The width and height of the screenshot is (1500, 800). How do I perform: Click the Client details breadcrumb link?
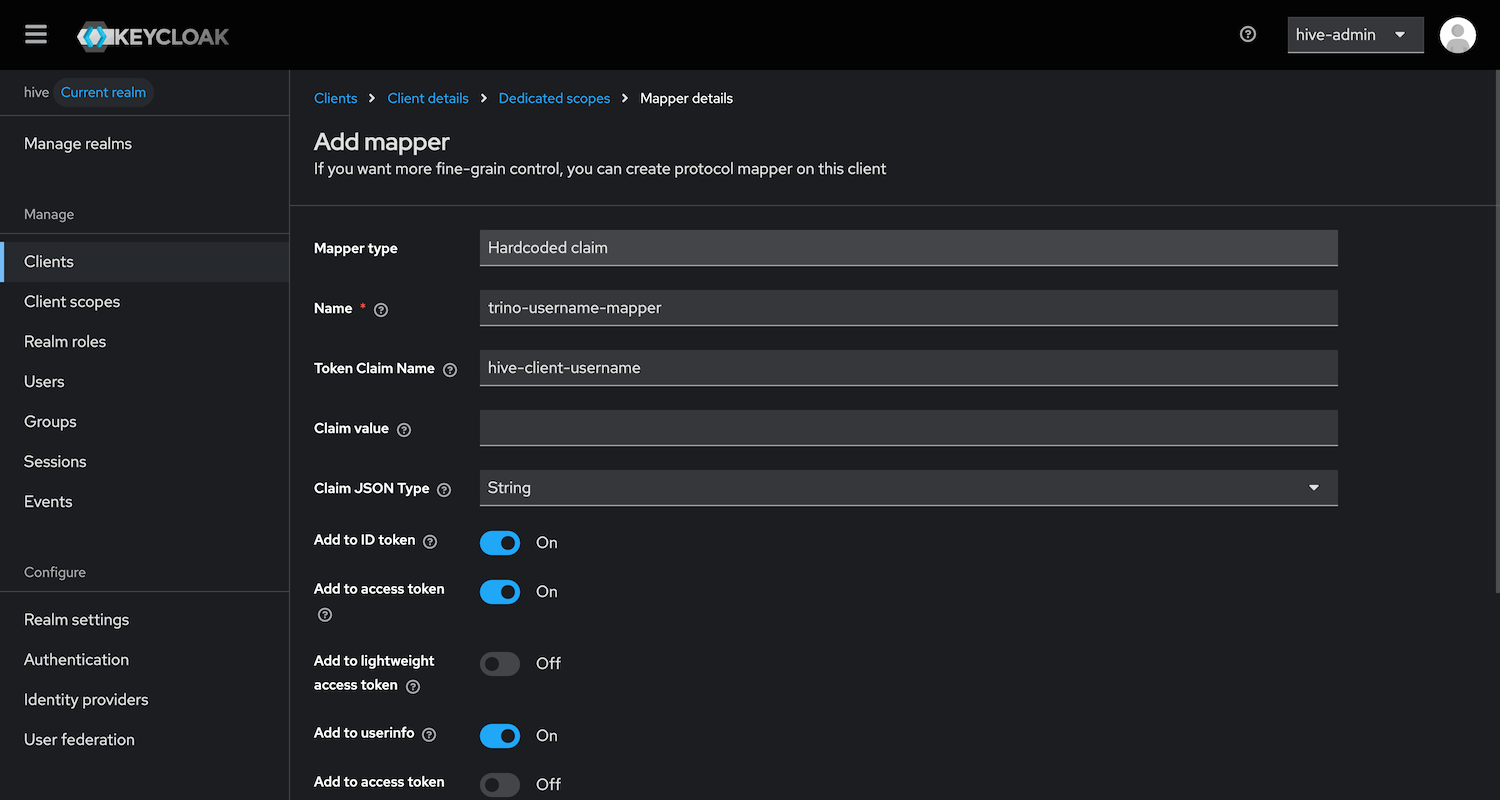428,98
